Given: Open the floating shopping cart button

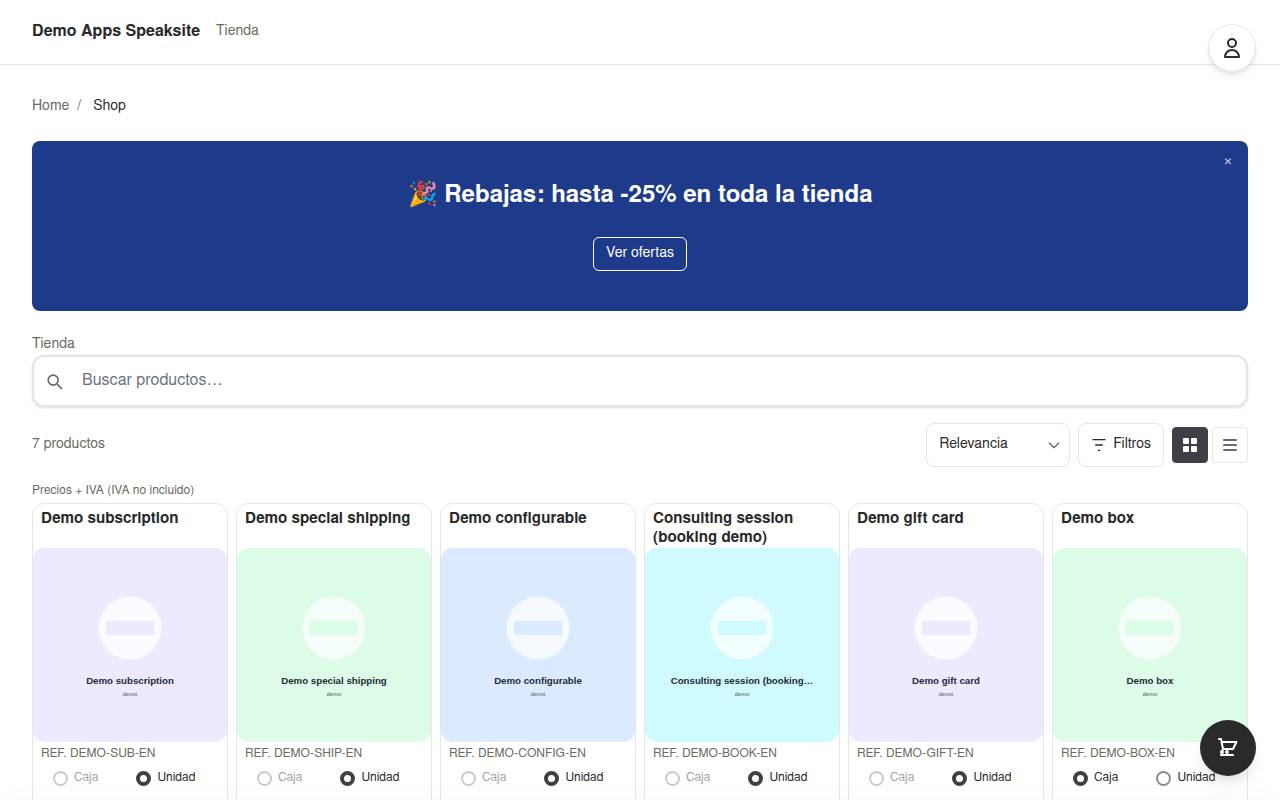Looking at the screenshot, I should [1227, 748].
